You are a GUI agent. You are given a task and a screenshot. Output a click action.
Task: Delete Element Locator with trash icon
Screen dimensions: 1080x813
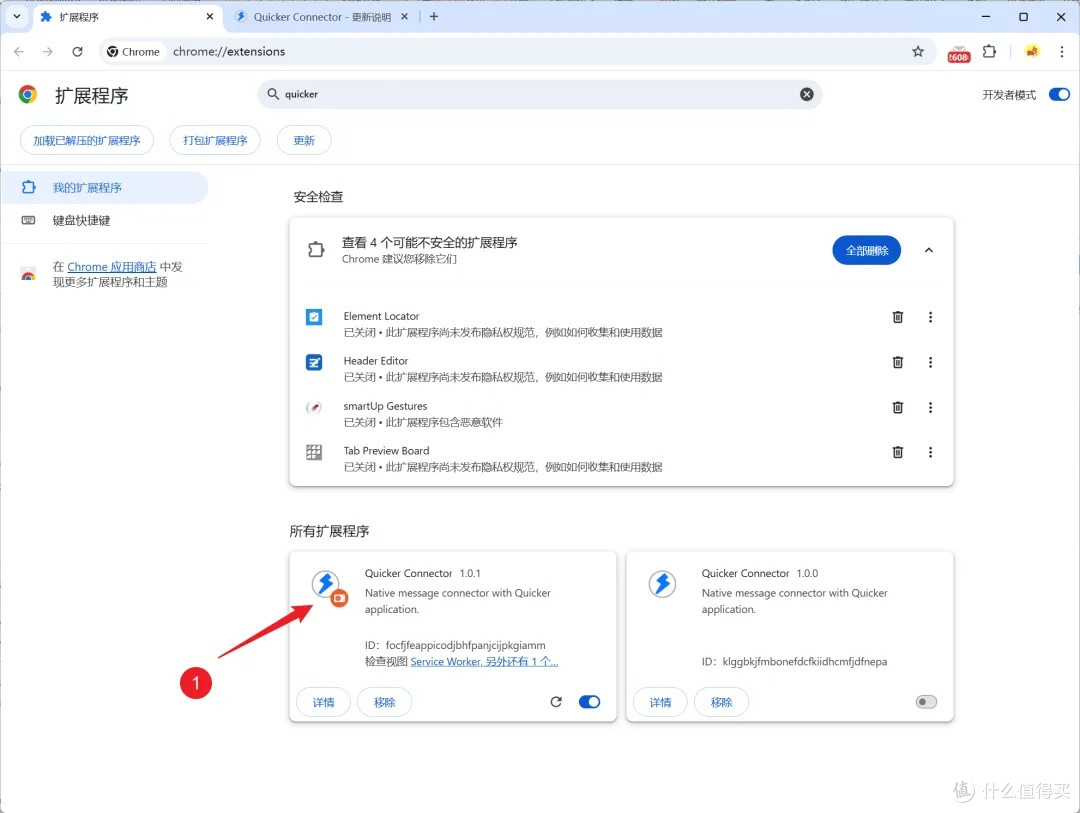point(897,317)
